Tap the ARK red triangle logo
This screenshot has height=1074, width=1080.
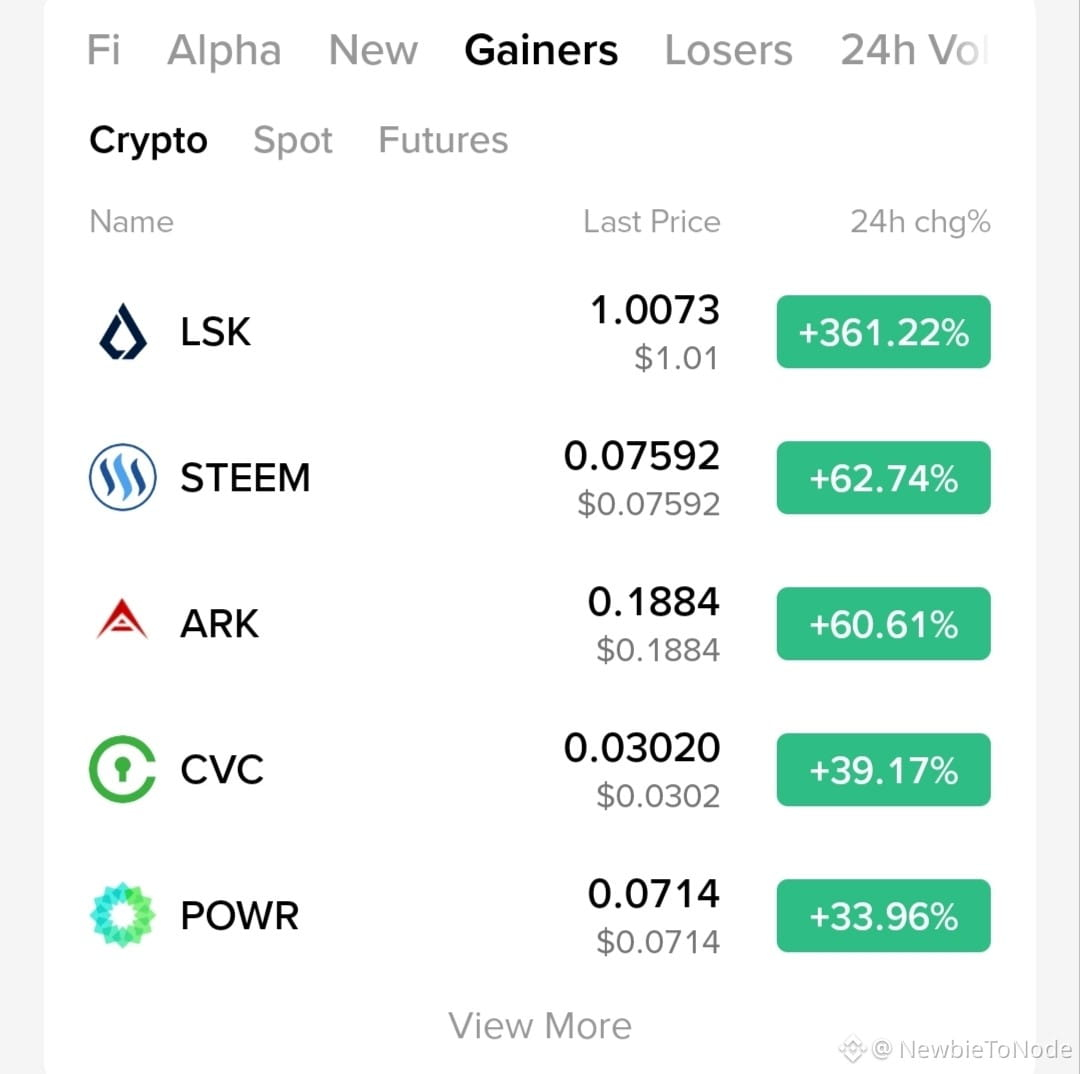pyautogui.click(x=122, y=619)
